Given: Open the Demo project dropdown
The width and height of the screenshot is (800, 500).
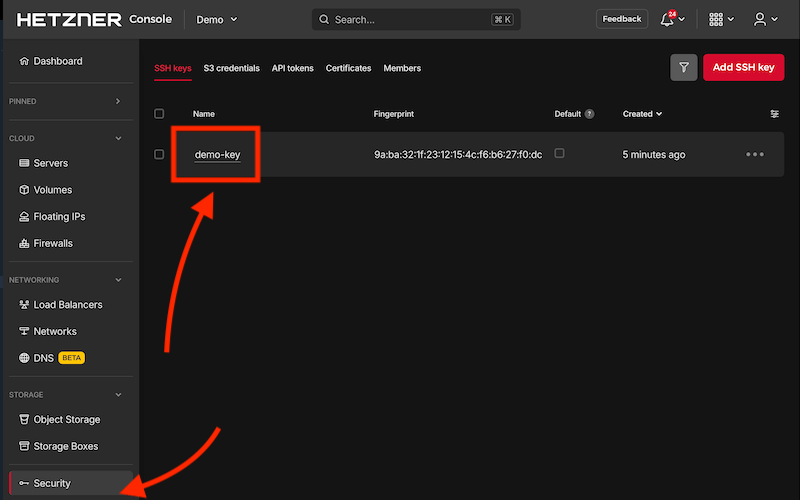Looking at the screenshot, I should click(217, 19).
